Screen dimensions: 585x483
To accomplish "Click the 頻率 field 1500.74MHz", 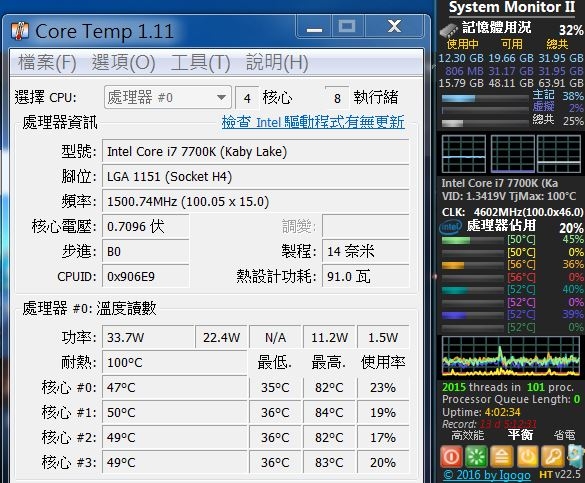I will [x=256, y=202].
